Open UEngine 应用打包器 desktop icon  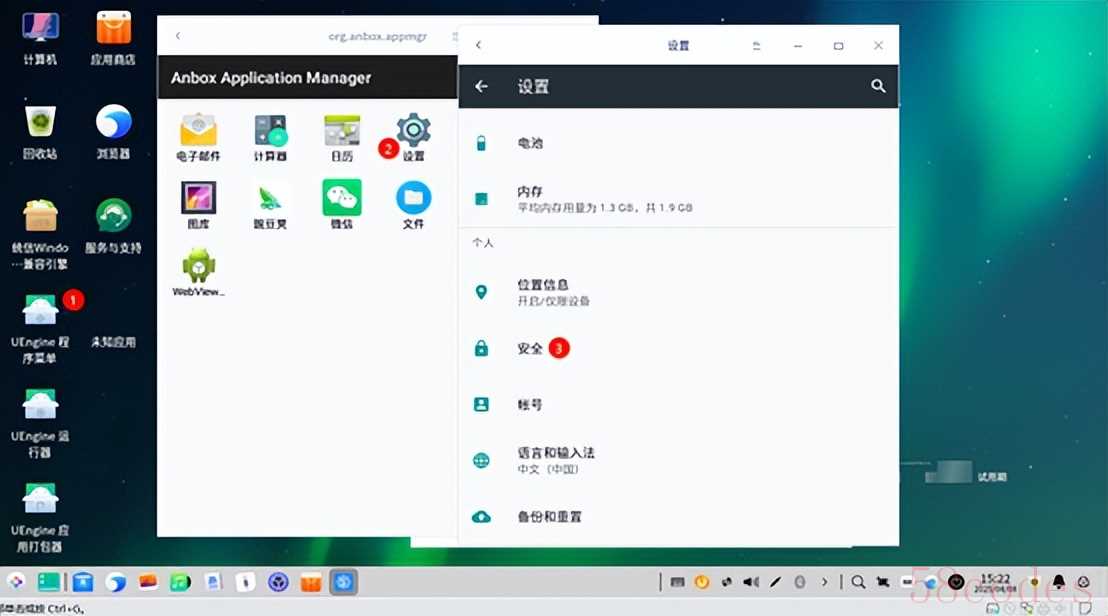coord(40,517)
